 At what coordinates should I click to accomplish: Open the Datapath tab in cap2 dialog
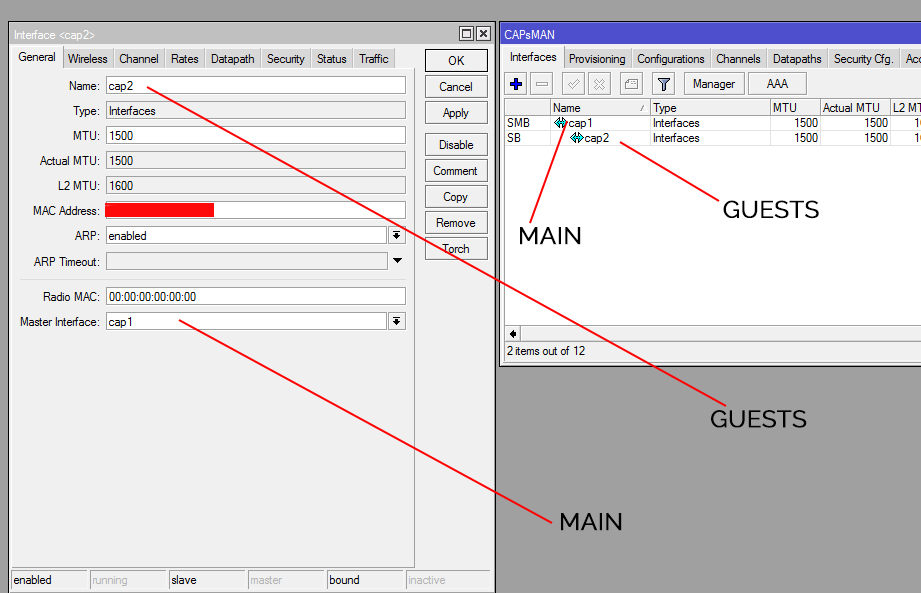[x=233, y=59]
